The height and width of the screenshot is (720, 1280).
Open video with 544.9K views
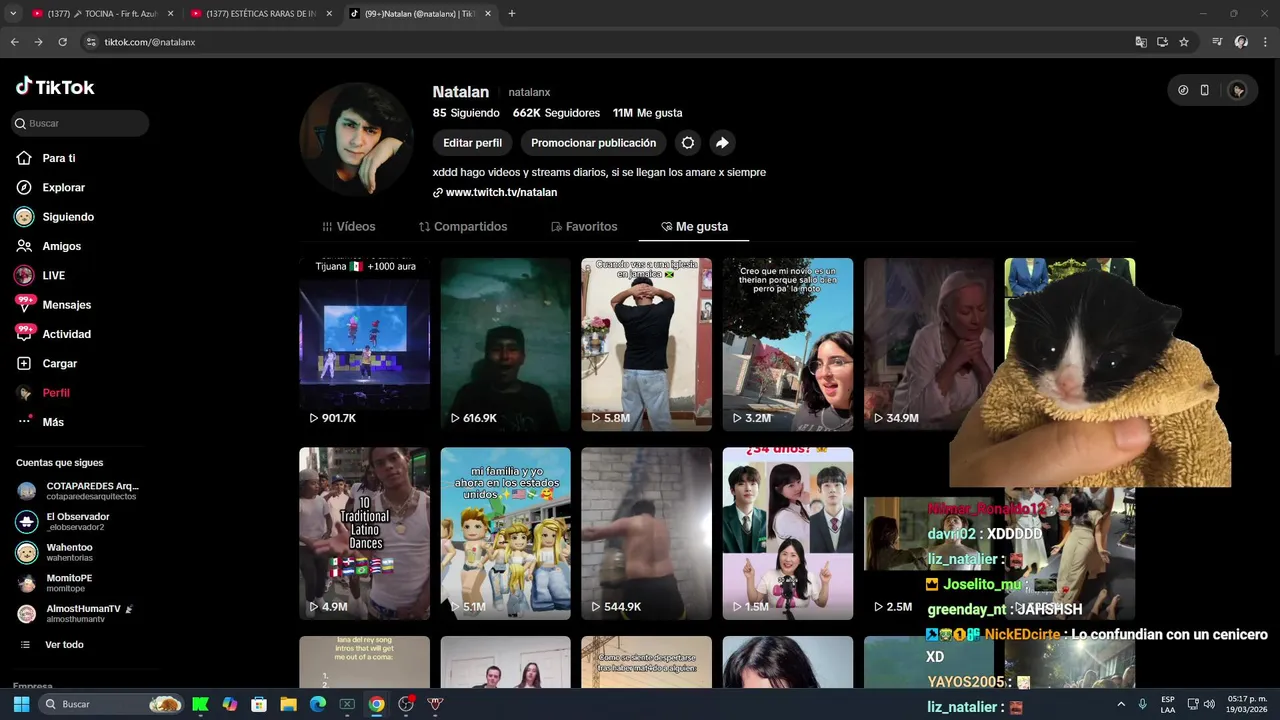pyautogui.click(x=647, y=533)
